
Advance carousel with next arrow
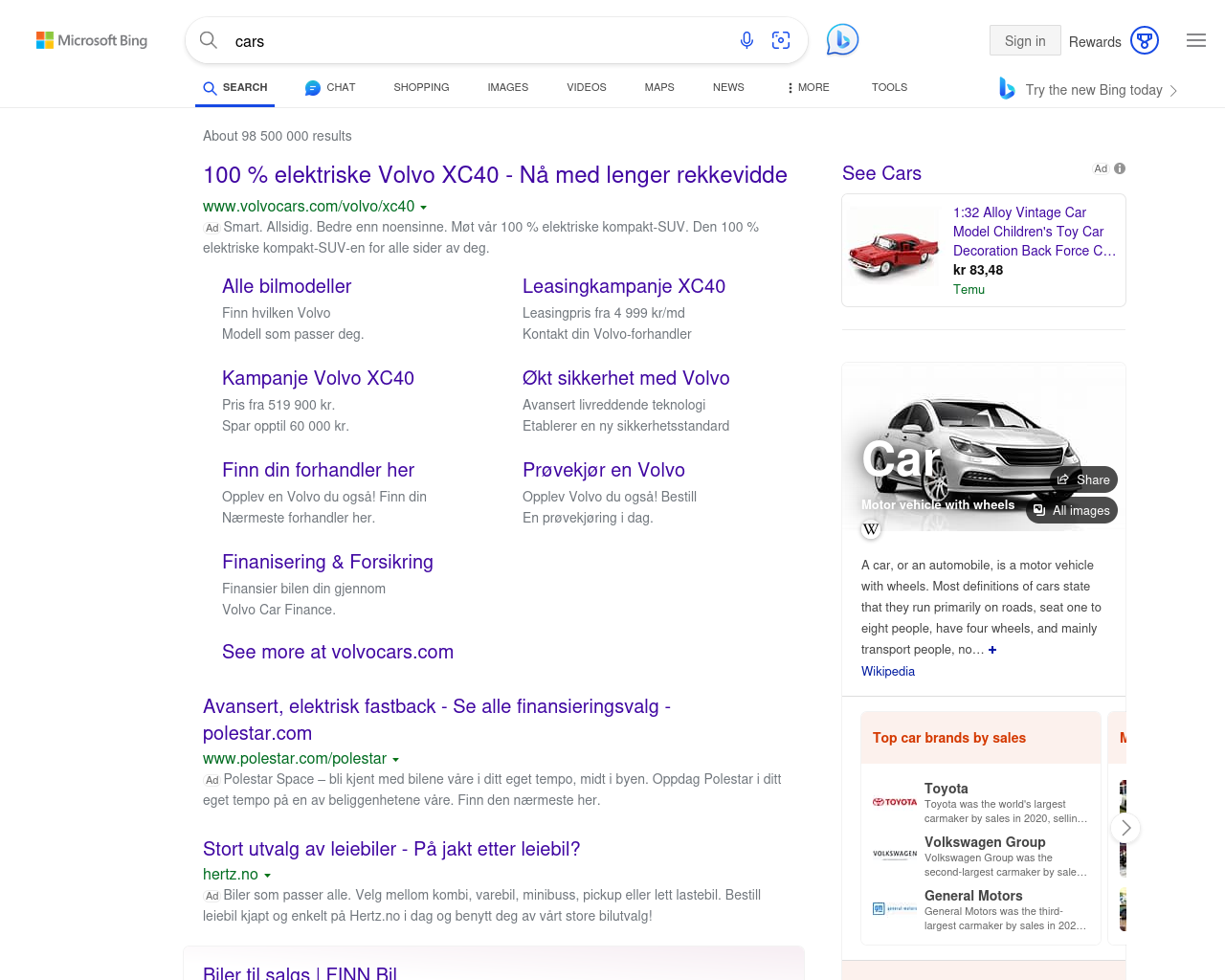[x=1125, y=828]
